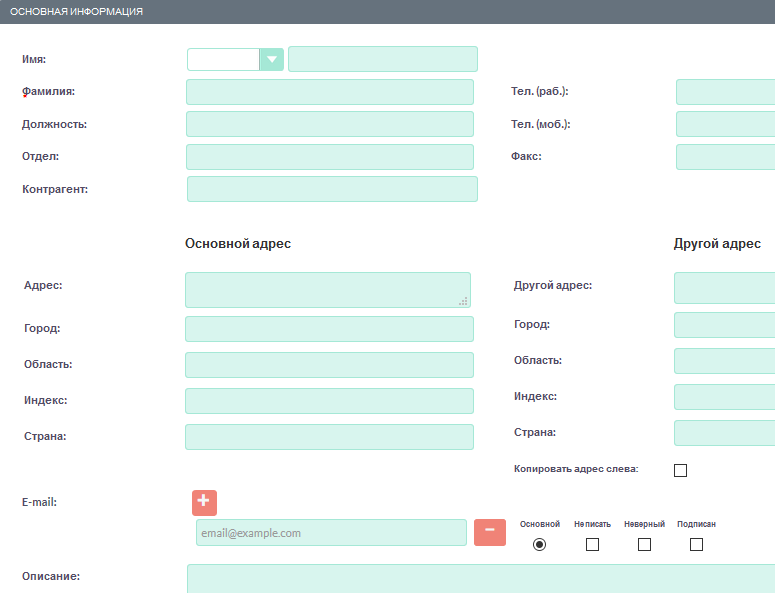Screen dimensions: 775x593
Task: Click the e-mail address input box
Action: [330, 533]
